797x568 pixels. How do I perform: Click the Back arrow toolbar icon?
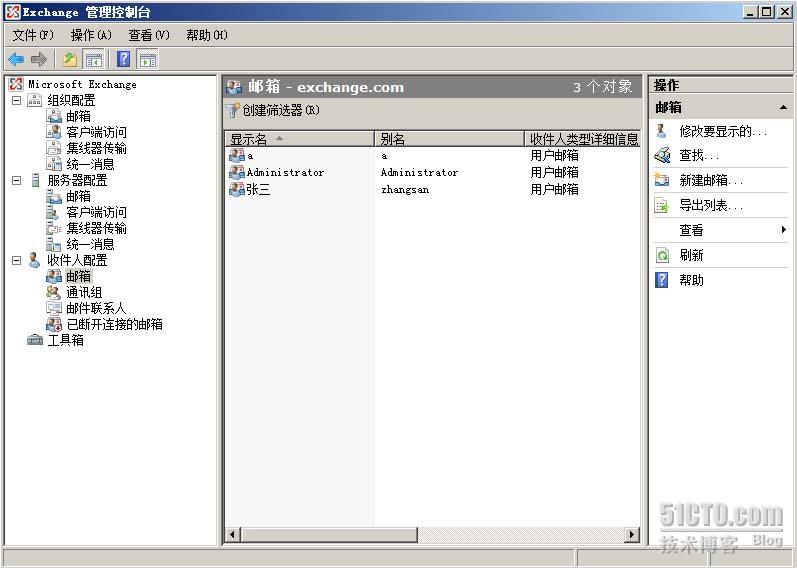(x=16, y=59)
